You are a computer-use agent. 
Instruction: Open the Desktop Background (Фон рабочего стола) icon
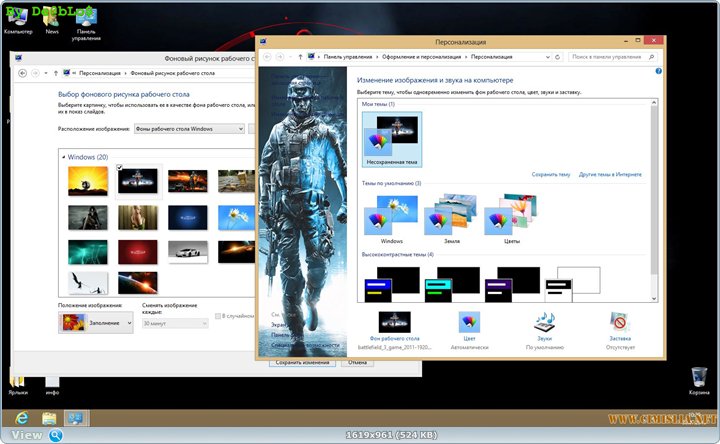click(x=394, y=323)
